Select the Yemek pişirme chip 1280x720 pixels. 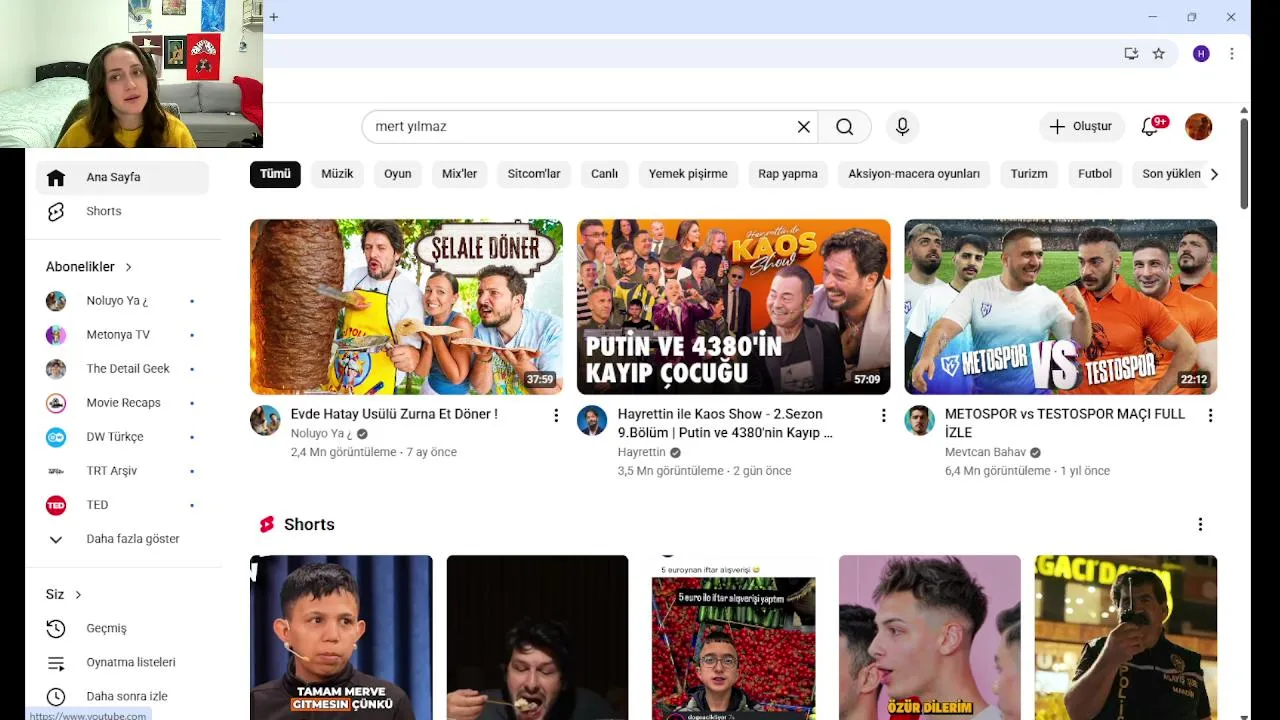pyautogui.click(x=688, y=174)
